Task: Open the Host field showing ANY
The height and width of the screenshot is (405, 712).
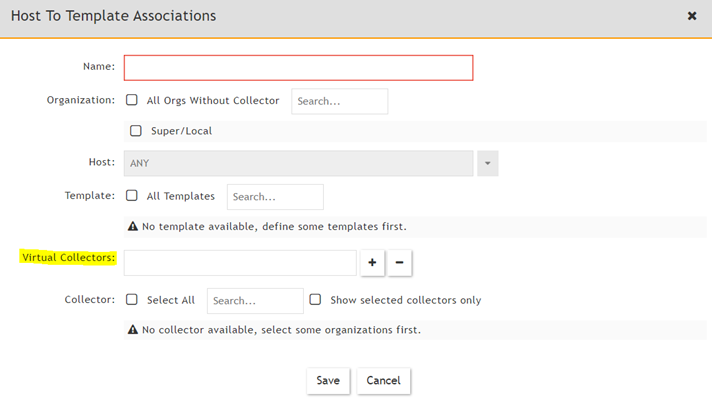Action: pyautogui.click(x=298, y=163)
